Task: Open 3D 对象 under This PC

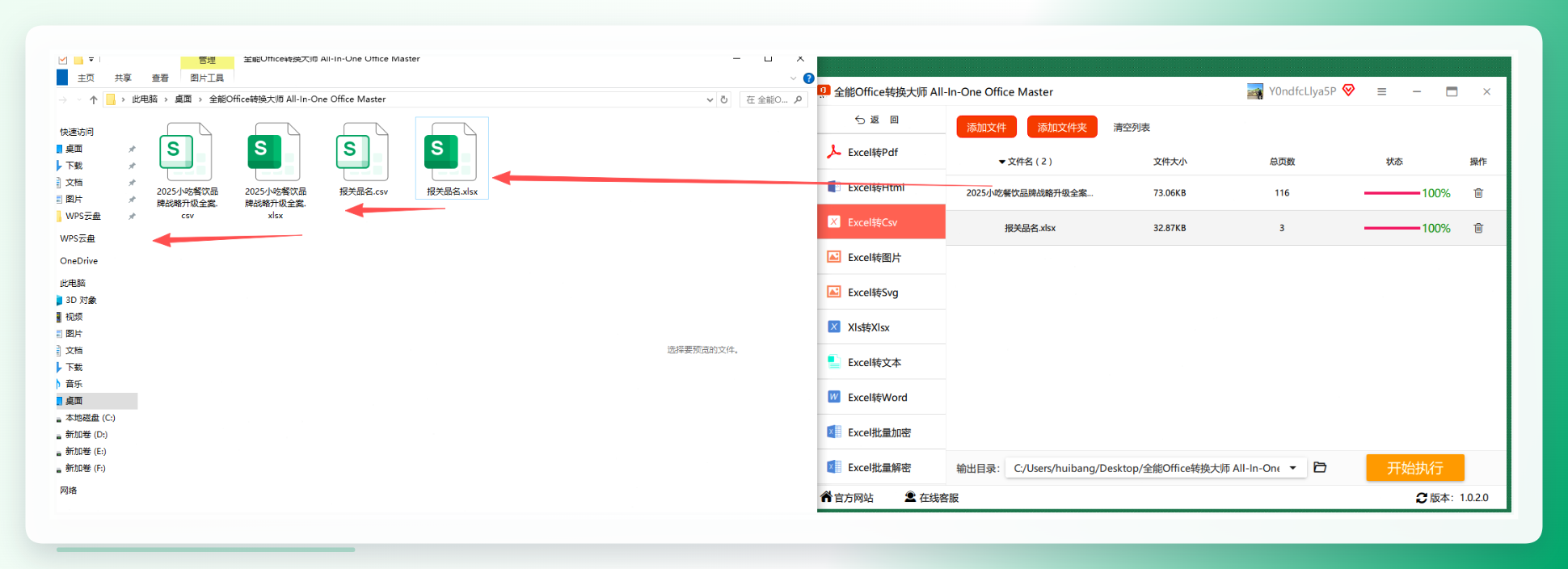Action: pos(80,300)
